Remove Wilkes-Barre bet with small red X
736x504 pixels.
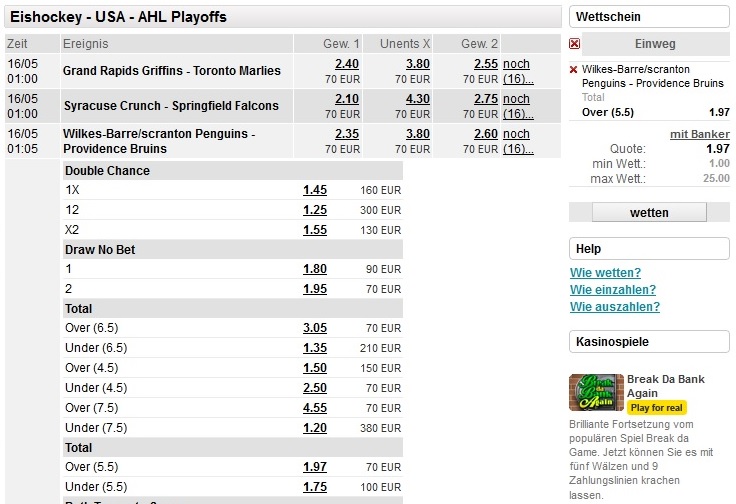(573, 70)
